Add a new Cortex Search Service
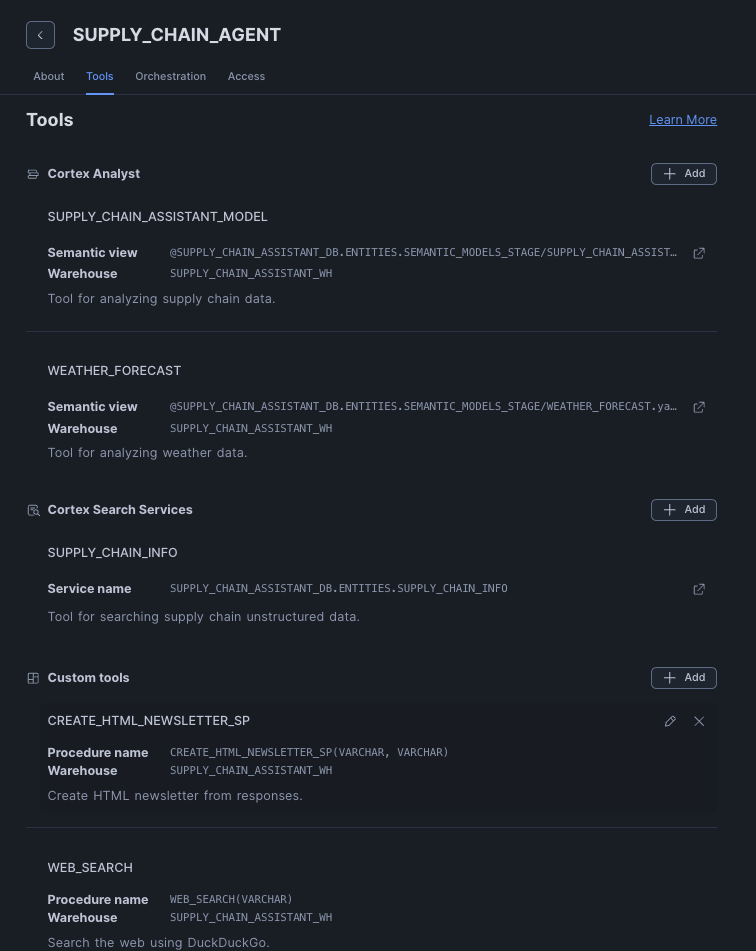The image size is (756, 951). (x=684, y=510)
